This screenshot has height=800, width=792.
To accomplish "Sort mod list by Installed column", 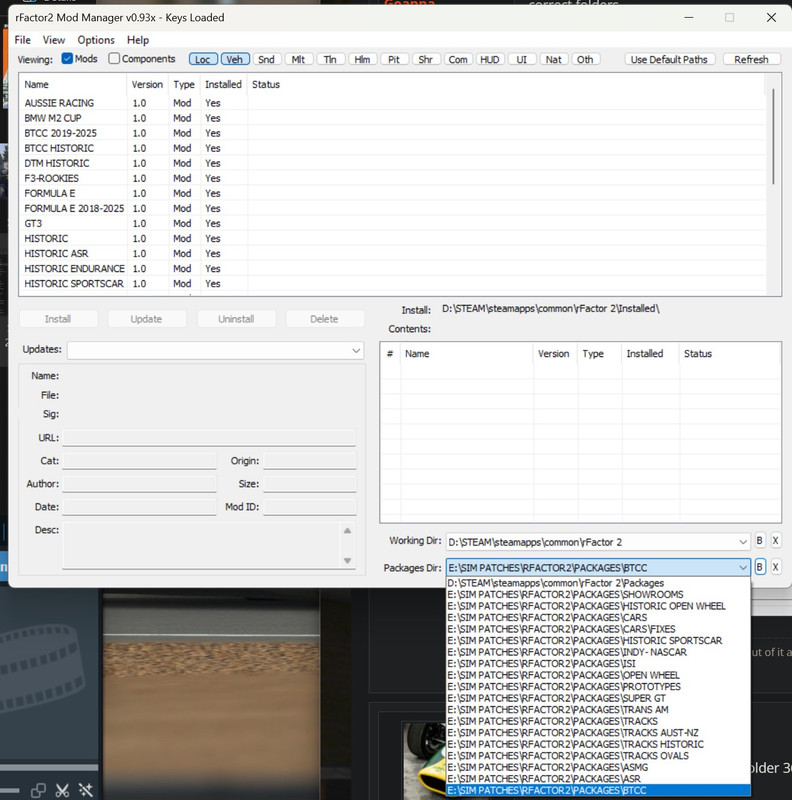I will pos(224,85).
